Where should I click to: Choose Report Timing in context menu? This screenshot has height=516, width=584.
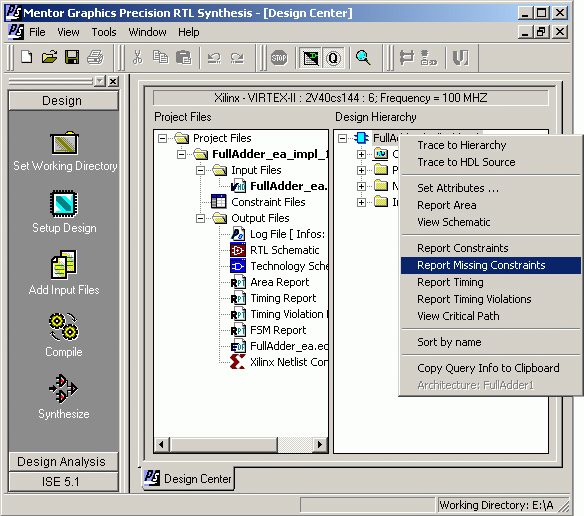pos(491,282)
